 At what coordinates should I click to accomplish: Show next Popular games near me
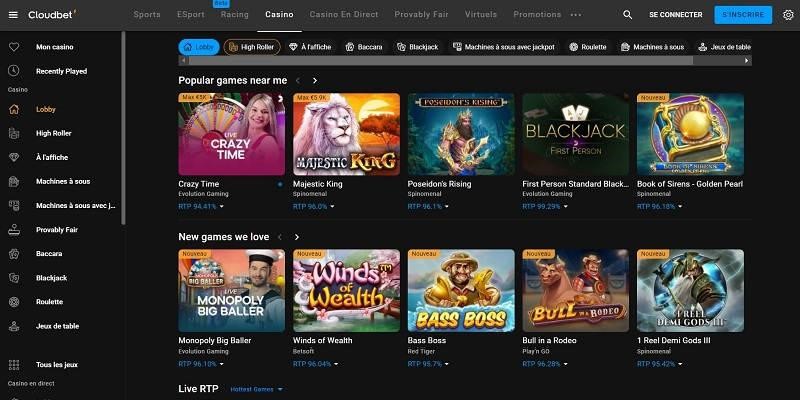click(x=315, y=81)
